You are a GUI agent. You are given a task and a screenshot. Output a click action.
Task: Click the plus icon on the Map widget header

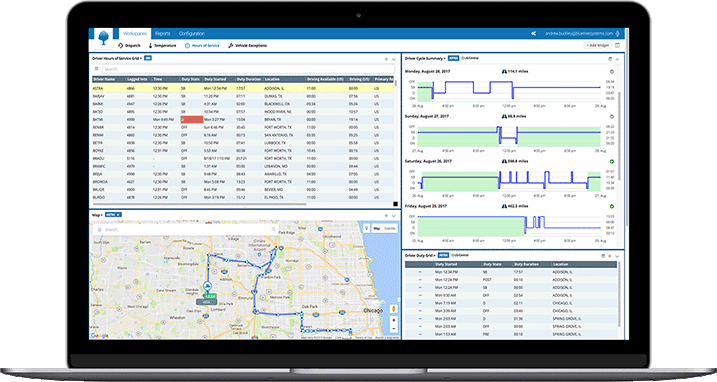[386, 215]
